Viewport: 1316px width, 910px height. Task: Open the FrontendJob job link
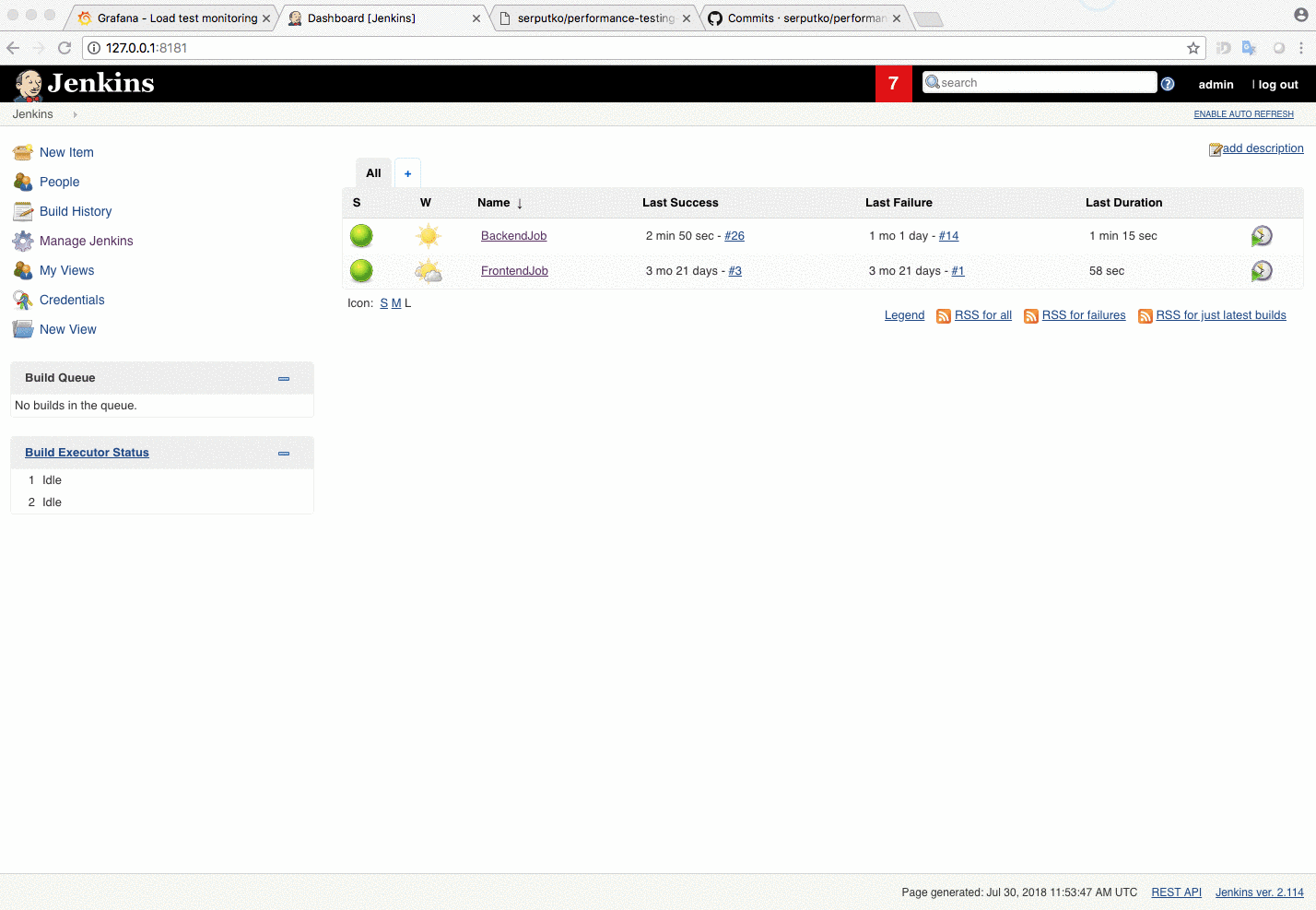click(514, 271)
